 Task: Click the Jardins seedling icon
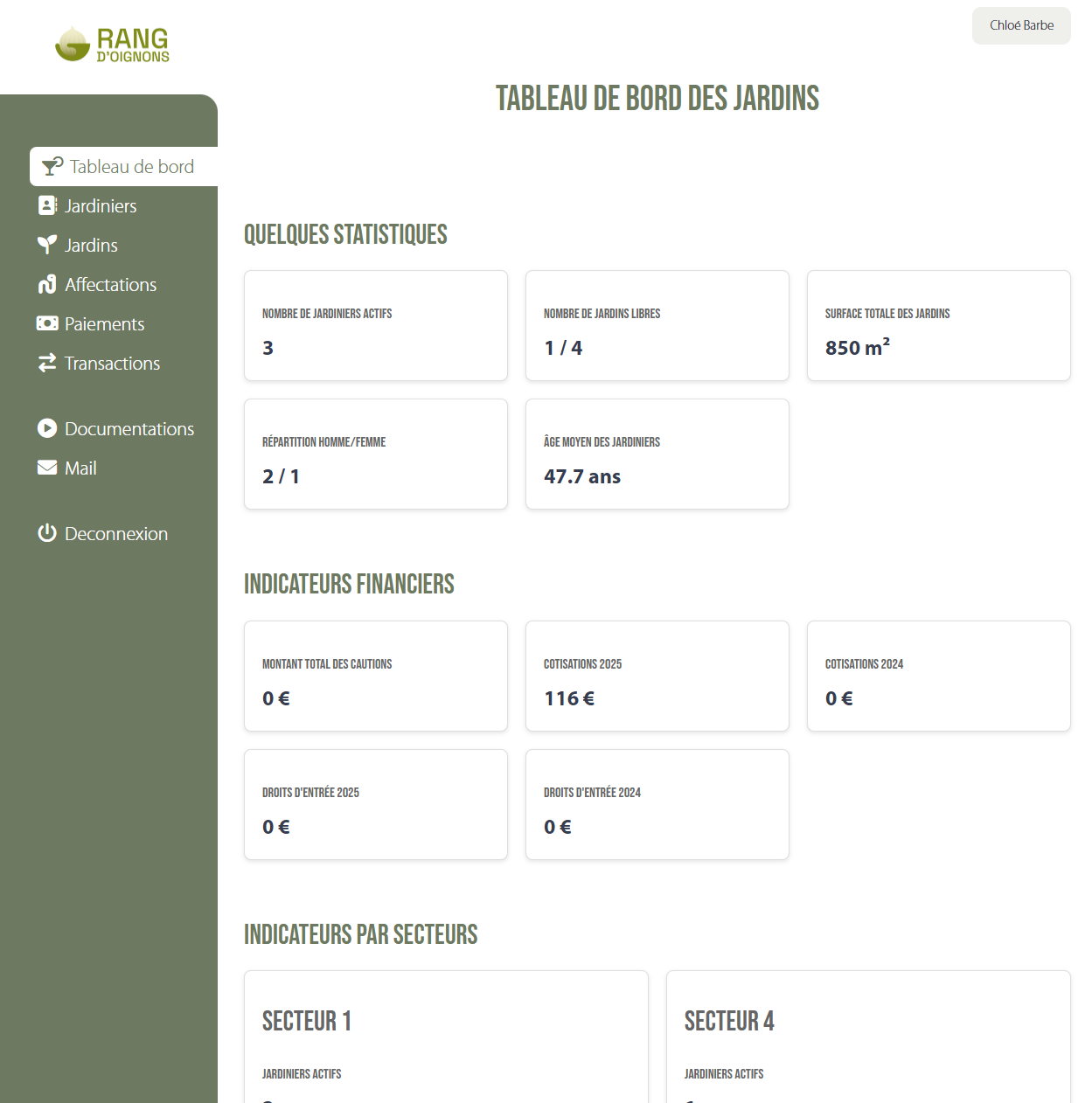pyautogui.click(x=47, y=245)
